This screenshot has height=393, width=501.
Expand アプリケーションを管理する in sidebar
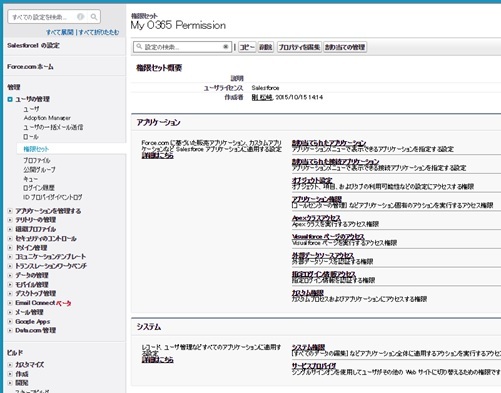(10, 211)
